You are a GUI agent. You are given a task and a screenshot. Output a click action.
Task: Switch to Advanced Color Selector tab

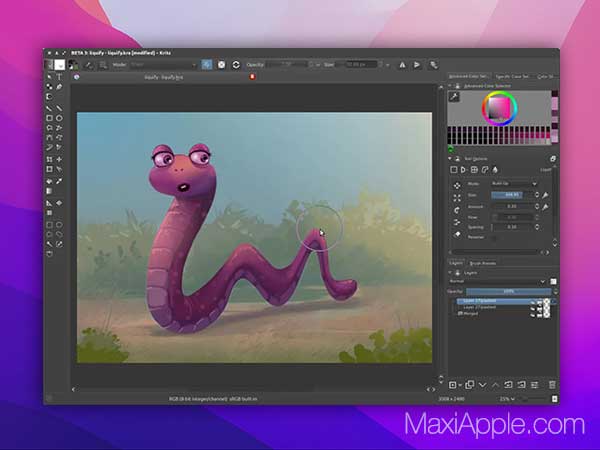[469, 77]
